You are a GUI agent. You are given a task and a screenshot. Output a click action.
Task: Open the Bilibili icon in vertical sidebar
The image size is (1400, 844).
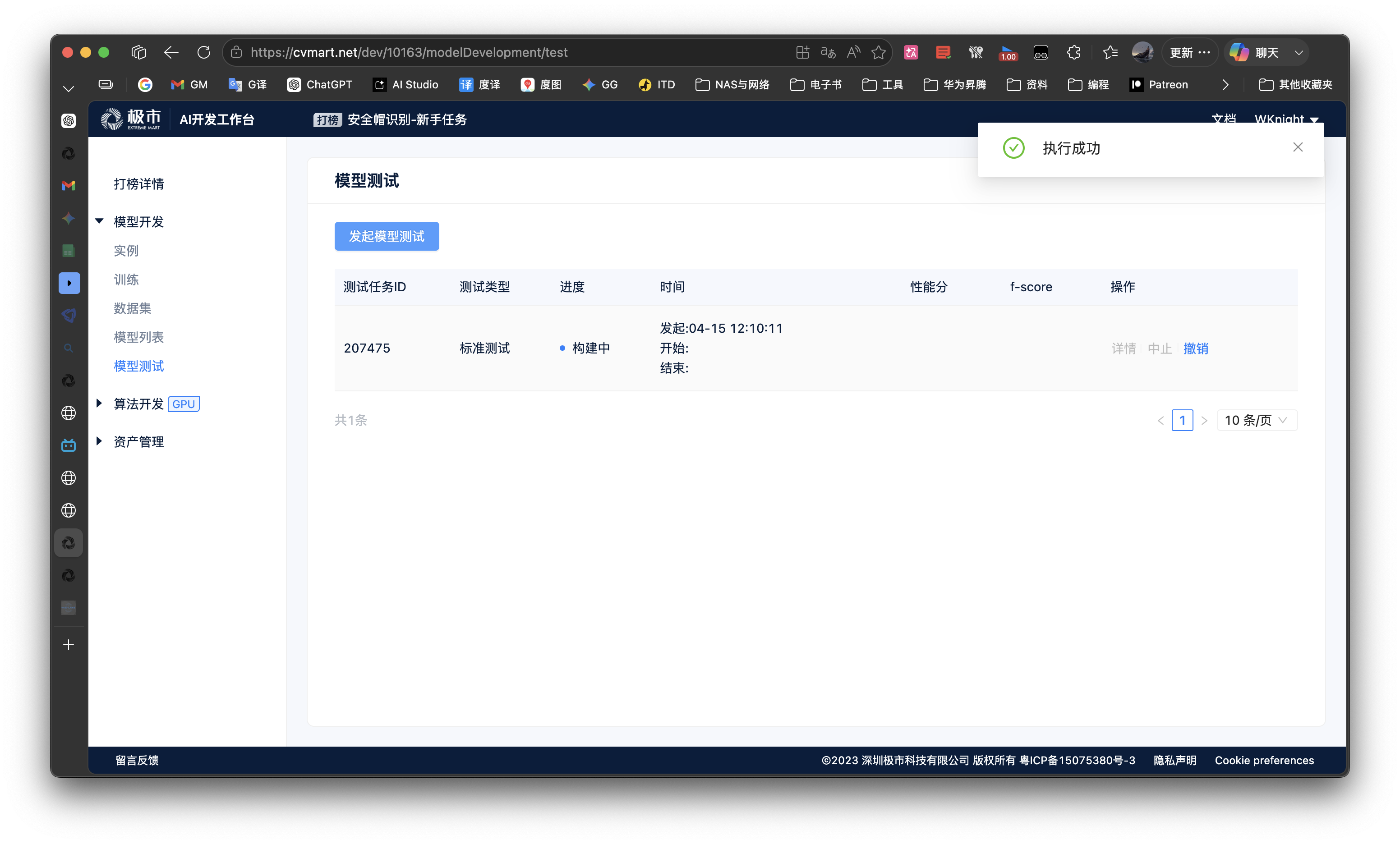[69, 445]
